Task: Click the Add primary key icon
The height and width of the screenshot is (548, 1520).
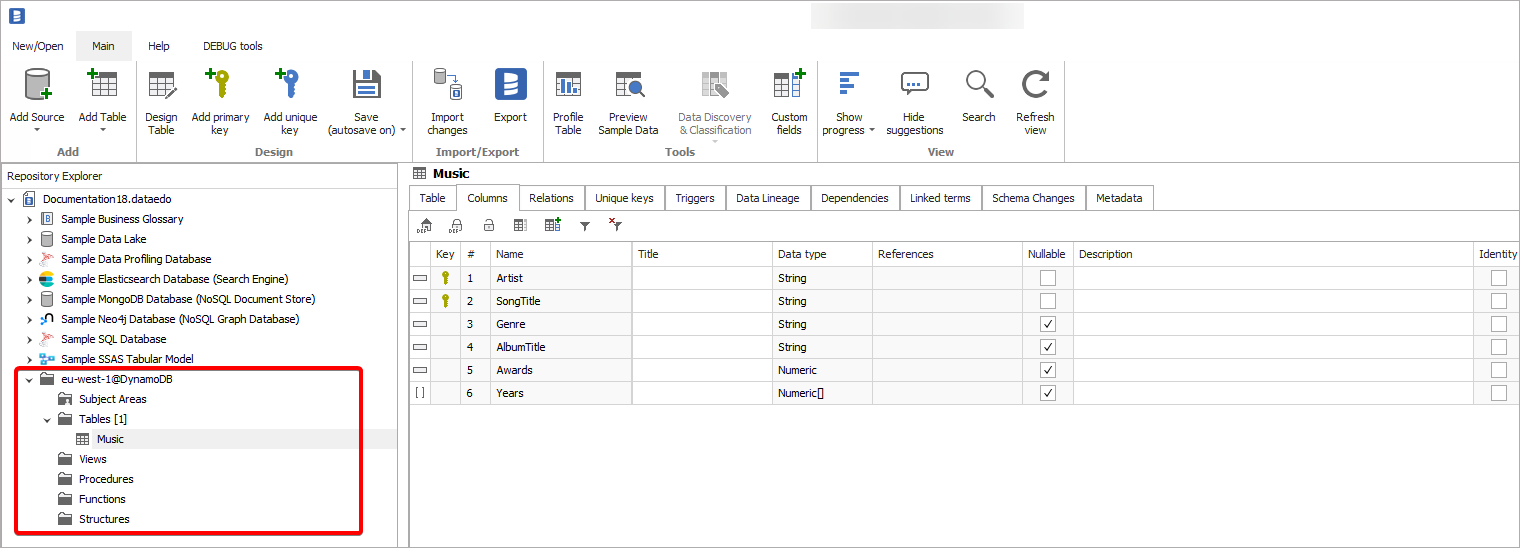Action: [219, 86]
